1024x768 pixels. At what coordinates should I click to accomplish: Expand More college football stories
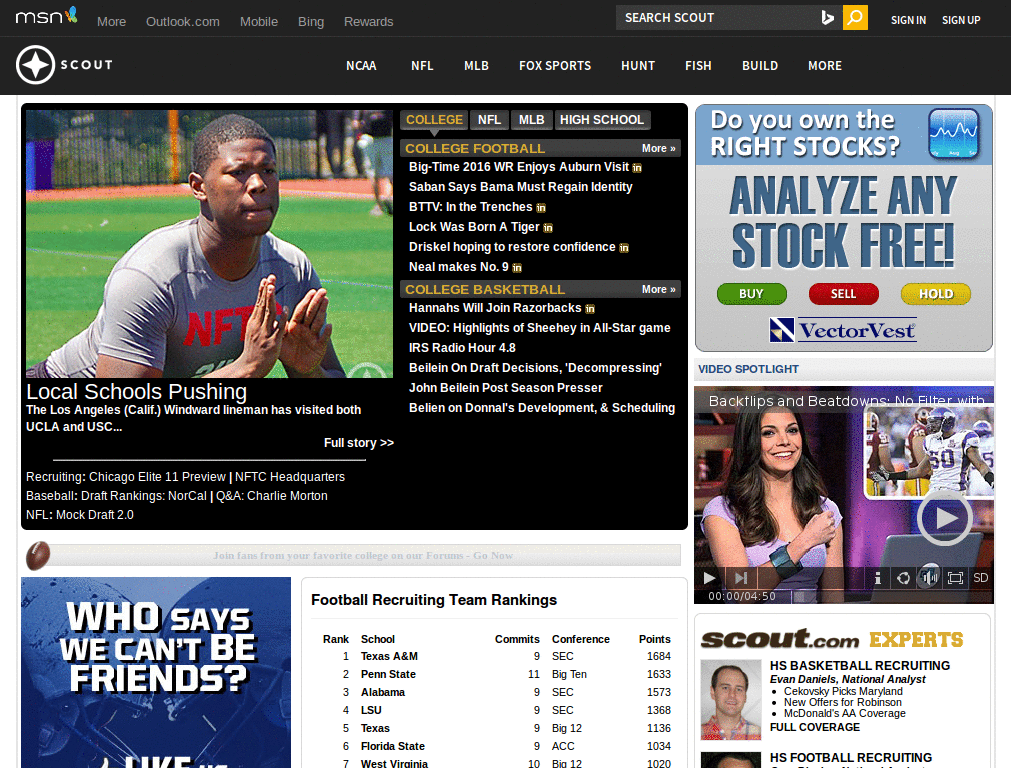(x=658, y=148)
